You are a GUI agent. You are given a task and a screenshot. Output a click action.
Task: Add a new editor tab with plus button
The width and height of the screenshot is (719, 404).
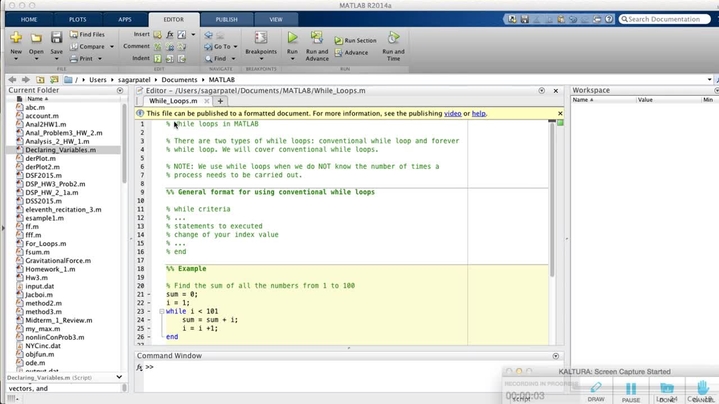pyautogui.click(x=220, y=101)
